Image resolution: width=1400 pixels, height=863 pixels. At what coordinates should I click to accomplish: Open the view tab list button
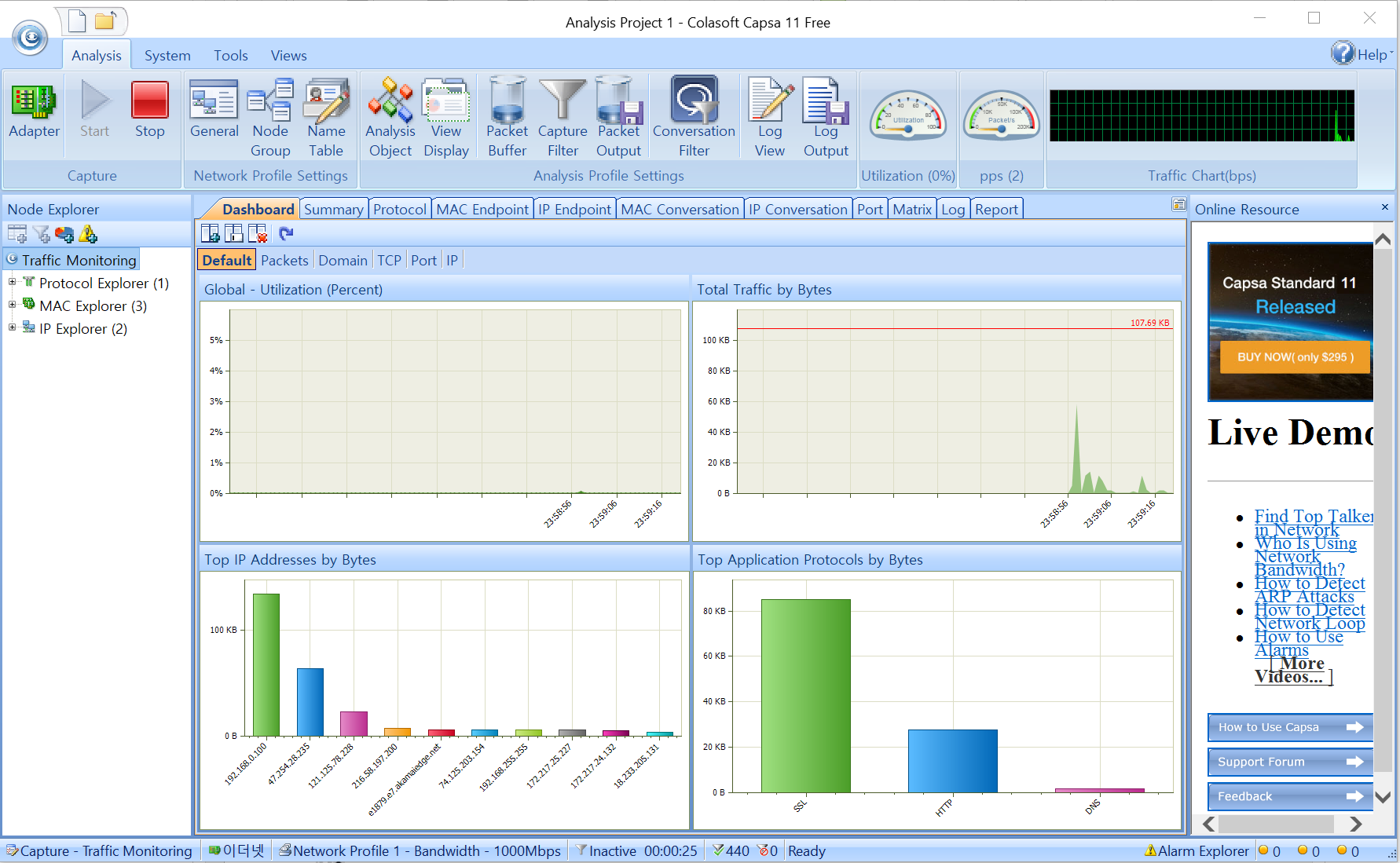[x=1178, y=204]
